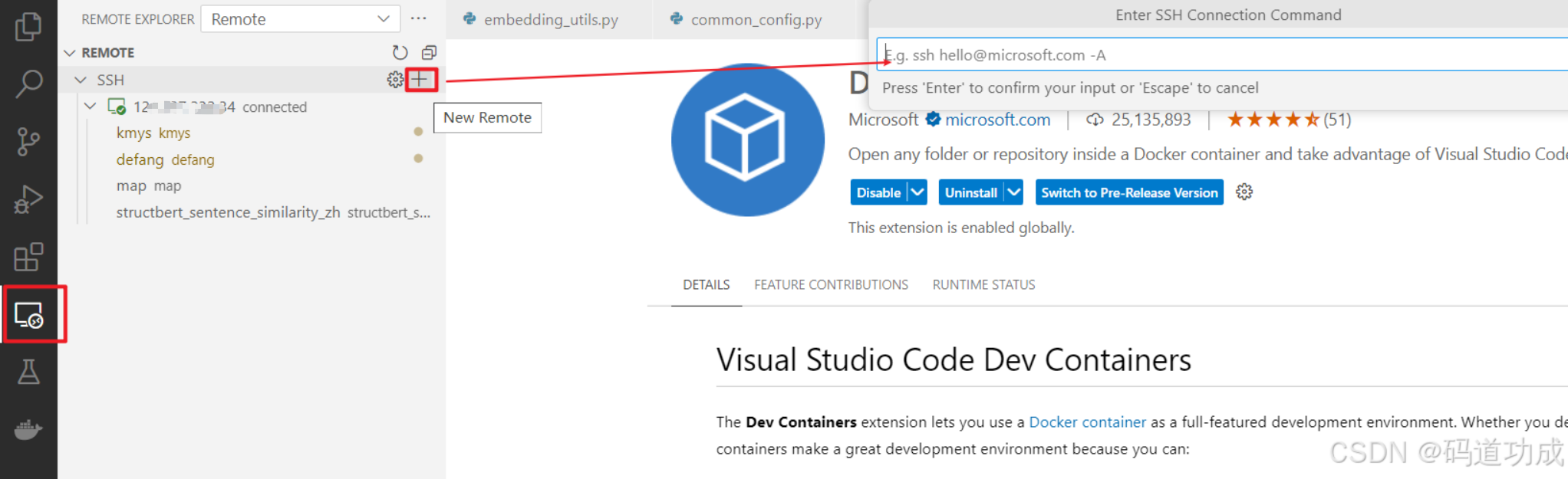Collapse all items in Remote section
This screenshot has height=479, width=1568.
coord(429,52)
